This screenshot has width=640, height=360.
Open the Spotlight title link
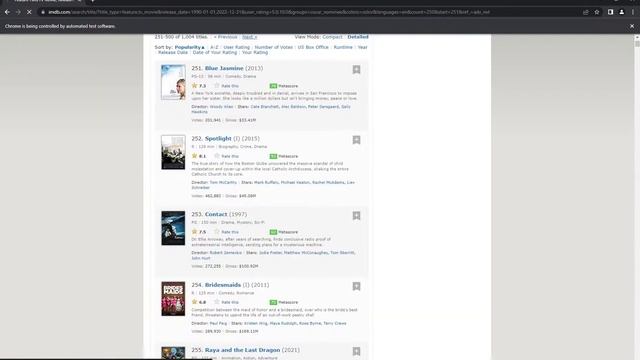click(218, 138)
